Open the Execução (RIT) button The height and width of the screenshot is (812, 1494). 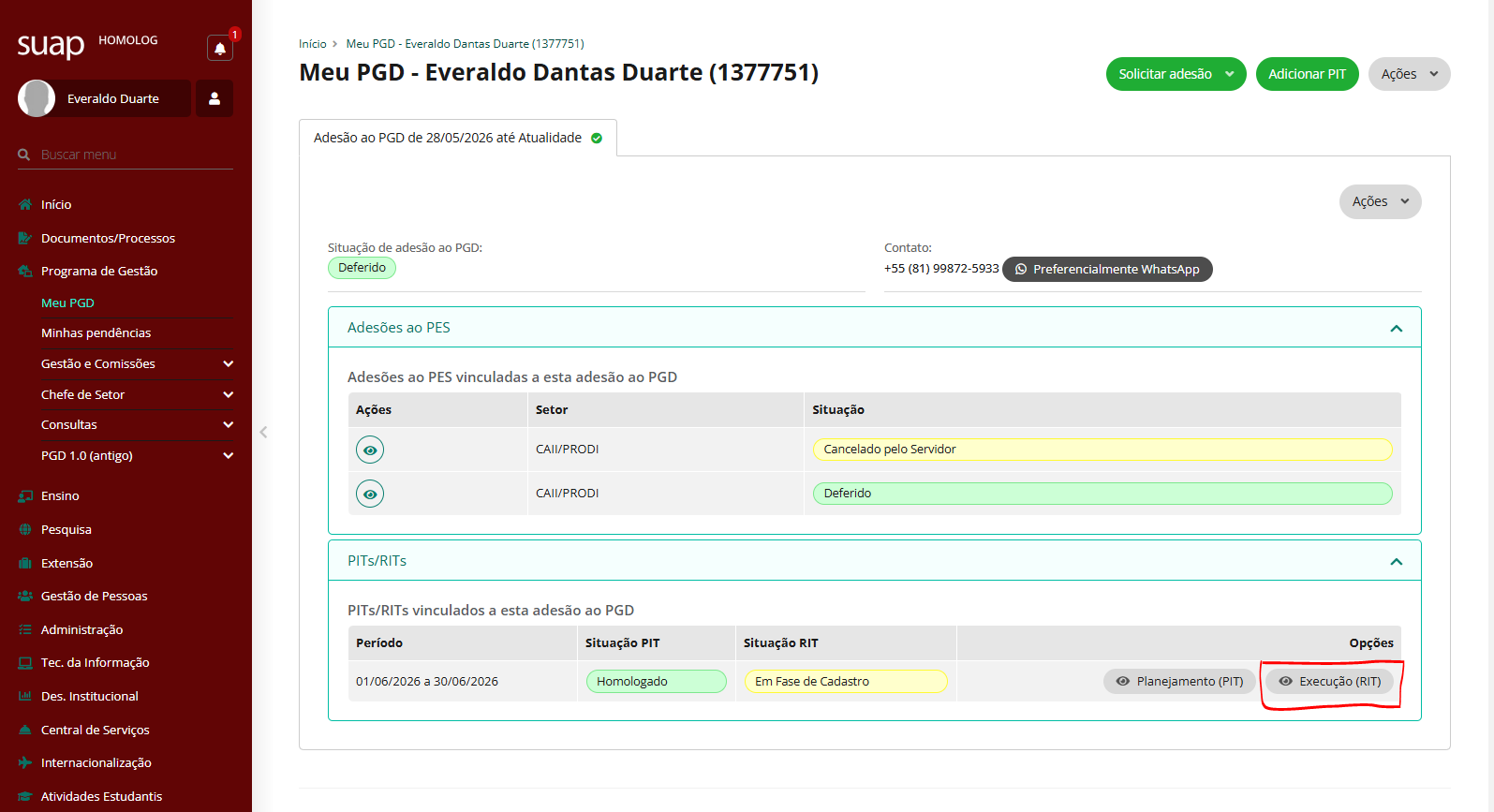point(1330,682)
